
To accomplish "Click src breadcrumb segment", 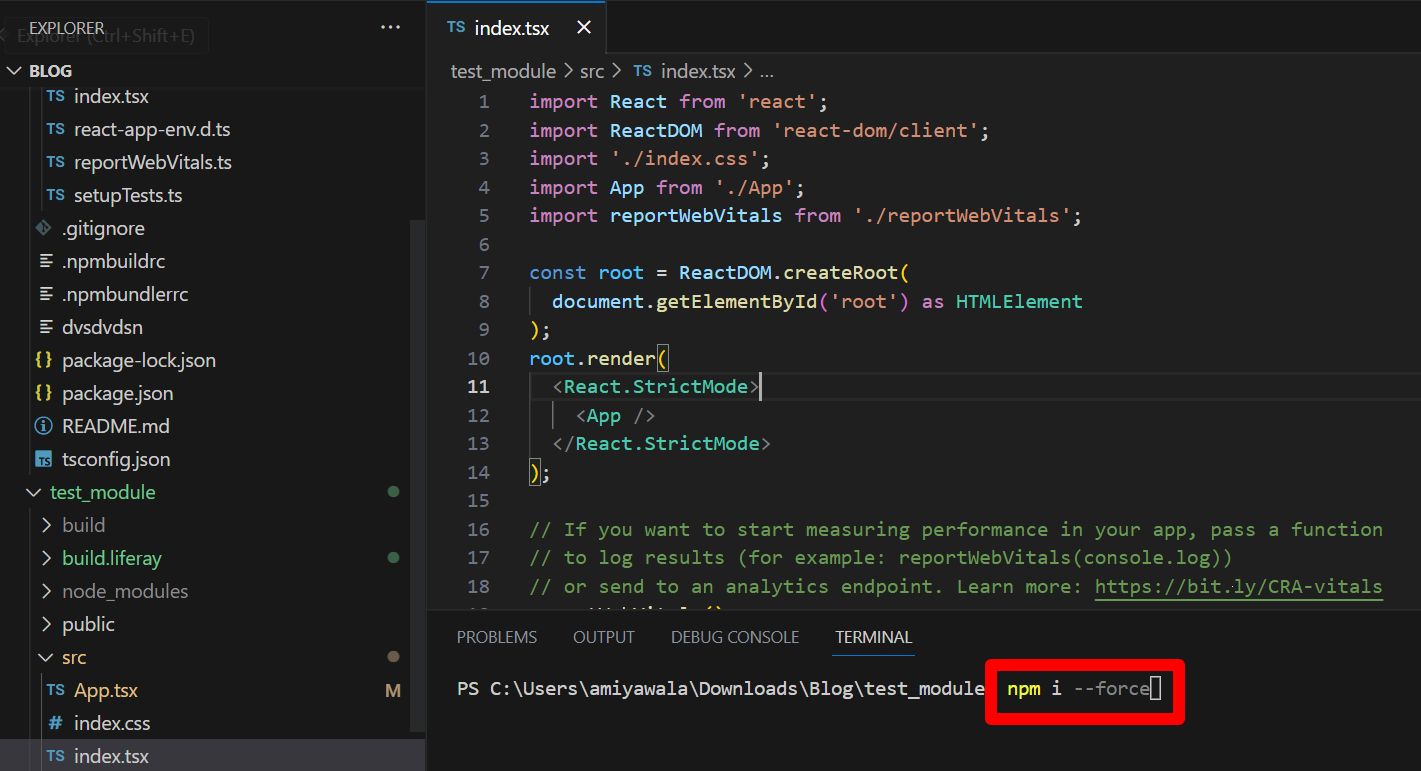I will (x=592, y=71).
